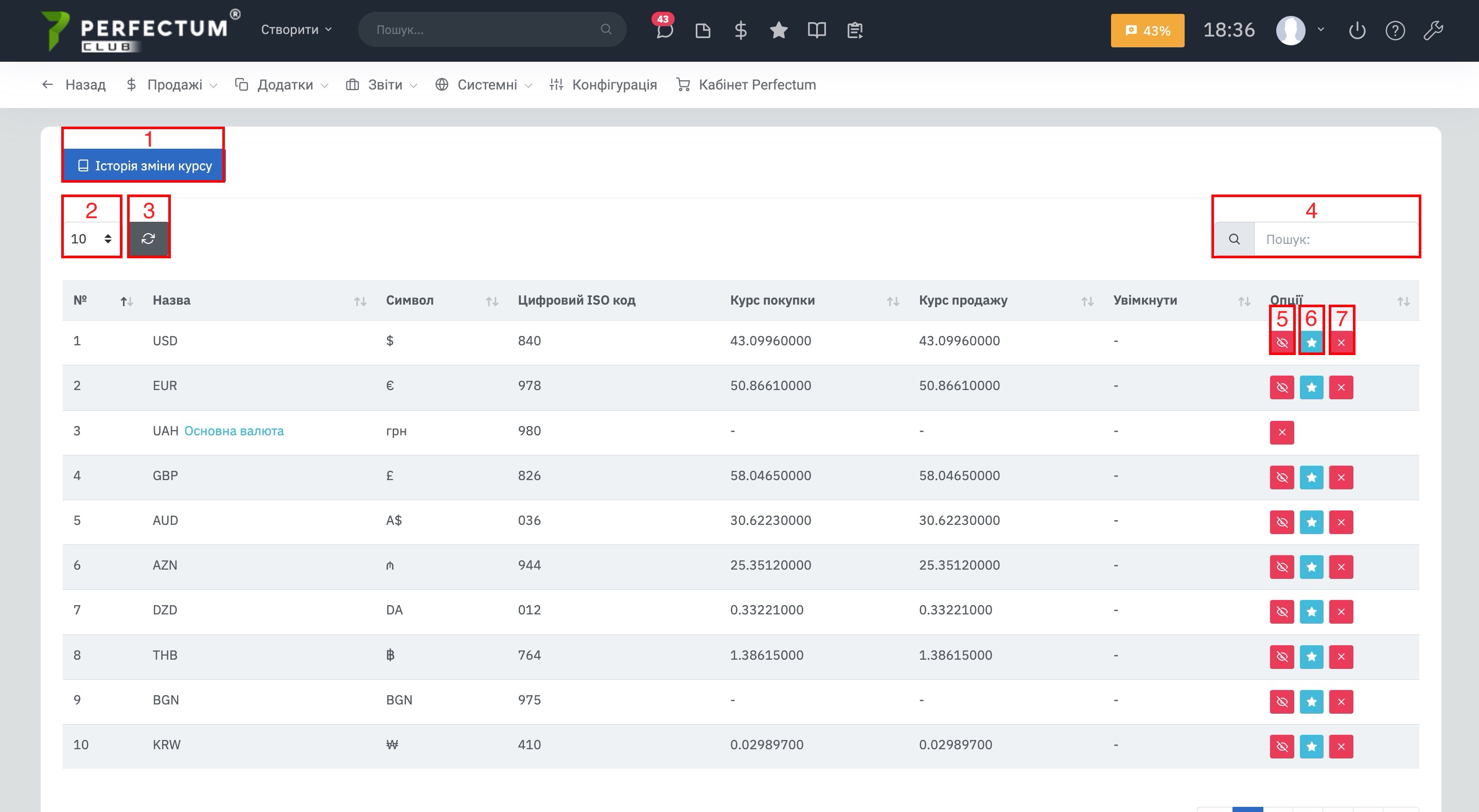Expand the Створити dropdown

(296, 30)
